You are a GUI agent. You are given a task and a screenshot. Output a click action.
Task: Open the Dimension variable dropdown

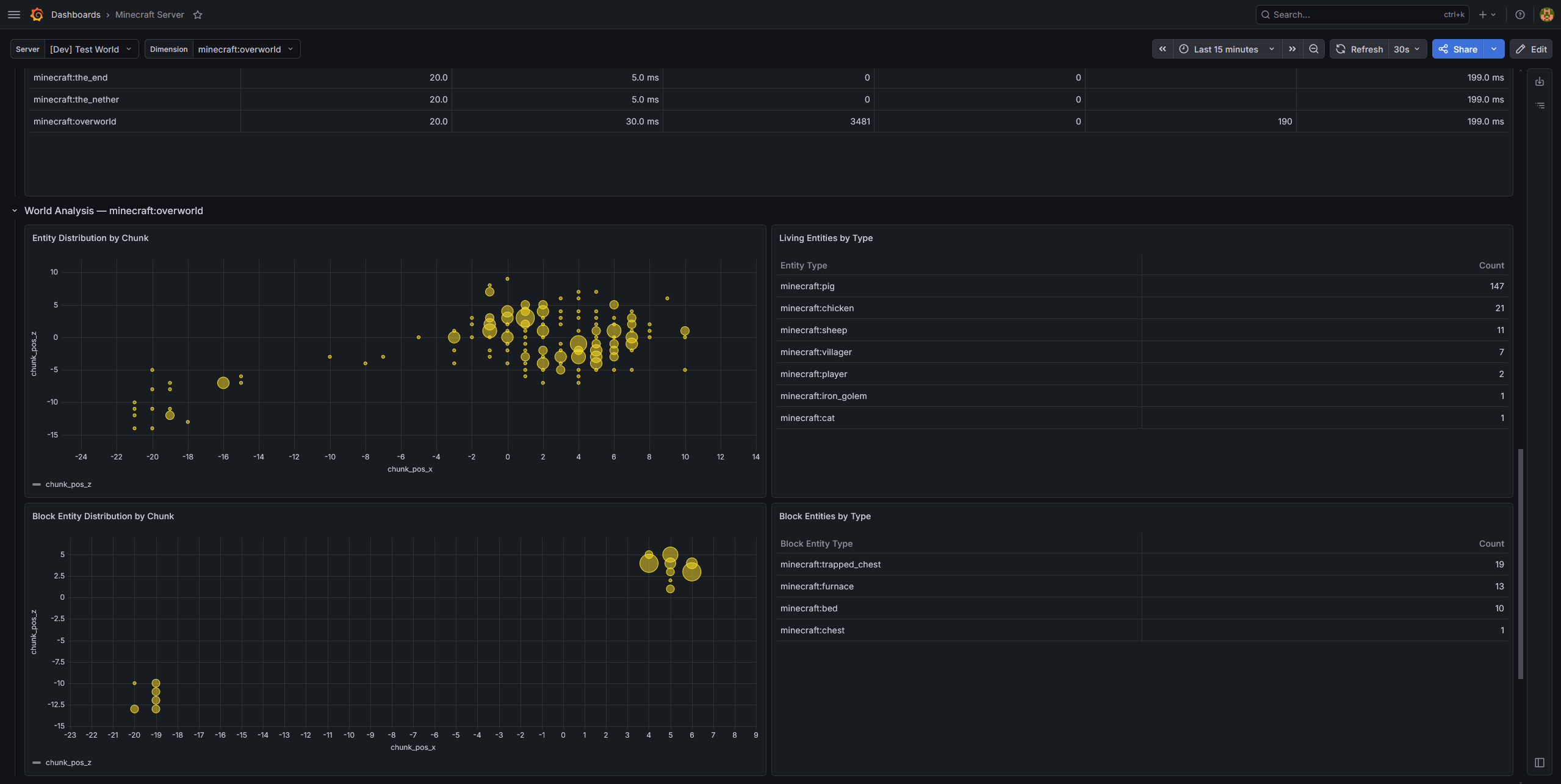[246, 49]
